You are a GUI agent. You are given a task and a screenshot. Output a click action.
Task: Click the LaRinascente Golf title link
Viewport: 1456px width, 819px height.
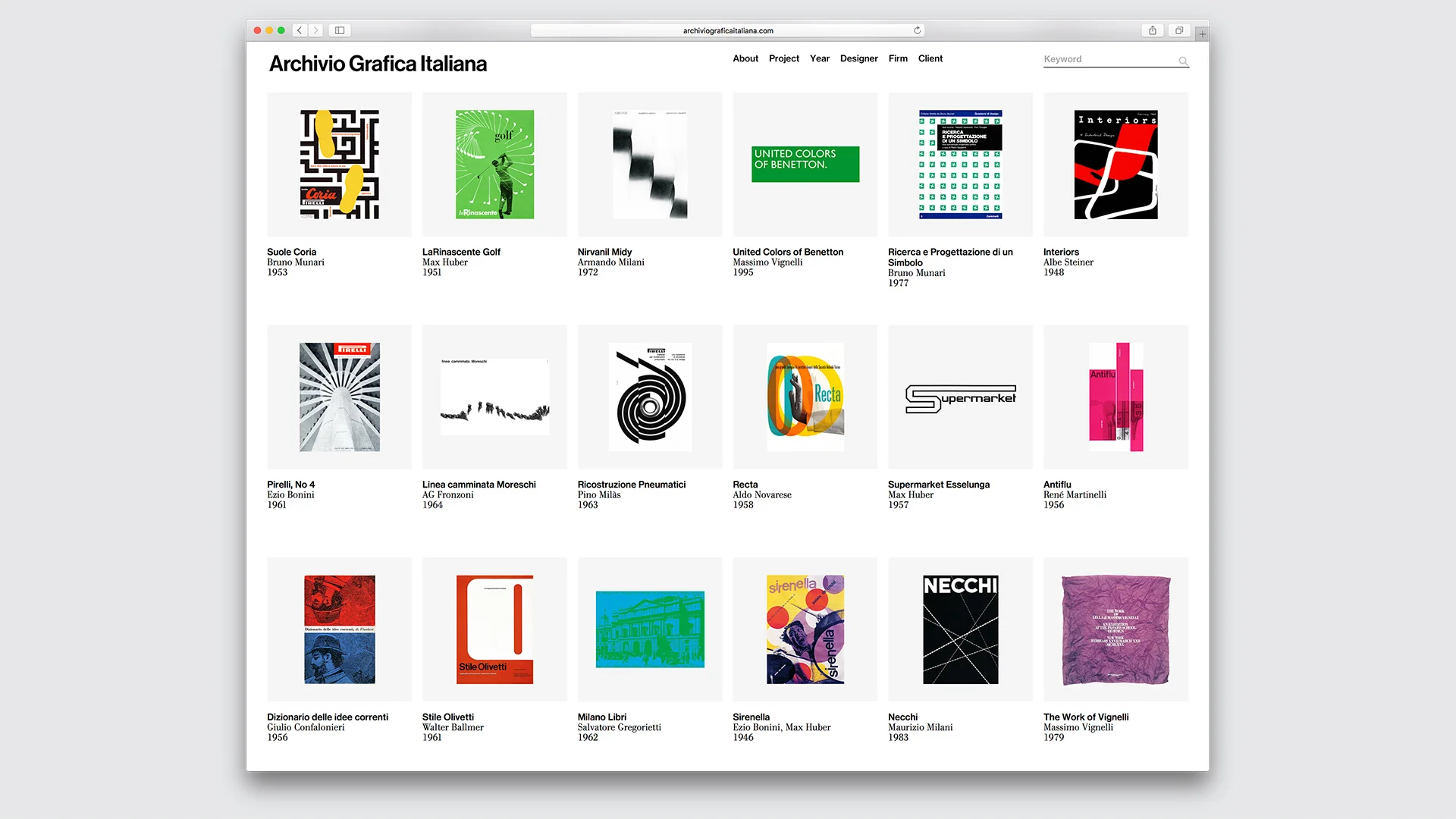[x=461, y=252]
